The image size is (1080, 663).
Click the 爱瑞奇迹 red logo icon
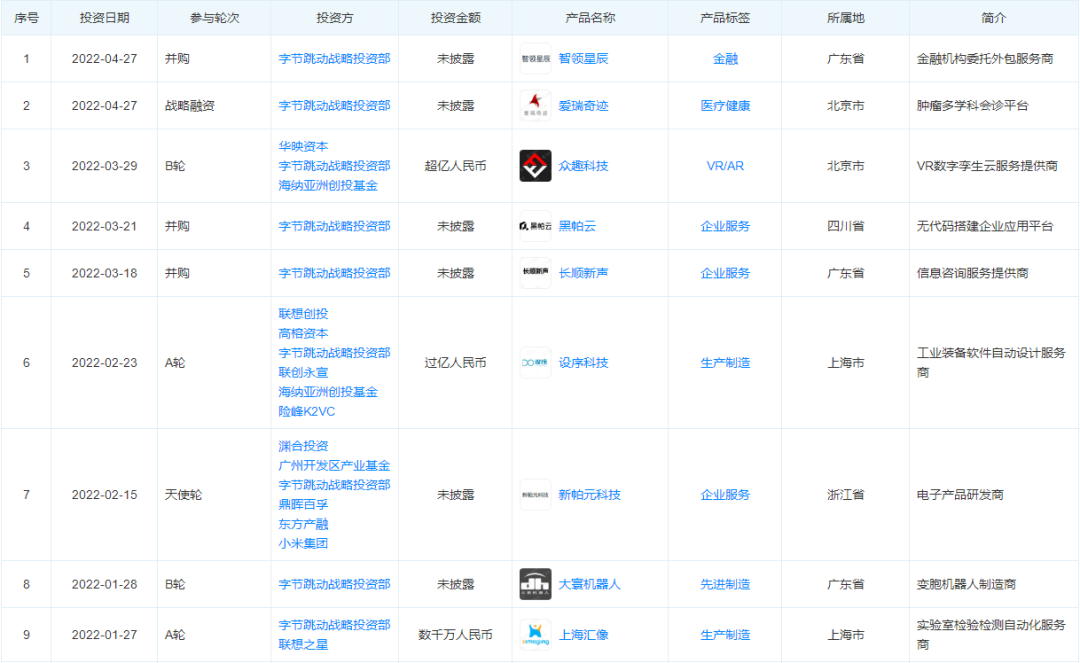535,106
